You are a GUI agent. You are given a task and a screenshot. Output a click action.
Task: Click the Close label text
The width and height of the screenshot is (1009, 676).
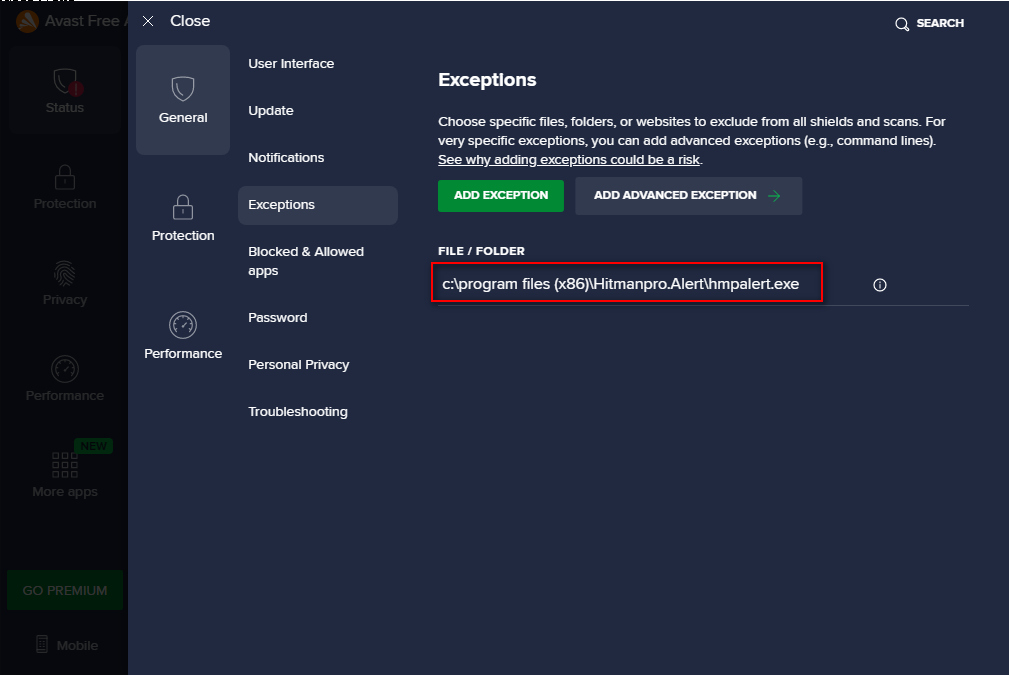tap(190, 21)
